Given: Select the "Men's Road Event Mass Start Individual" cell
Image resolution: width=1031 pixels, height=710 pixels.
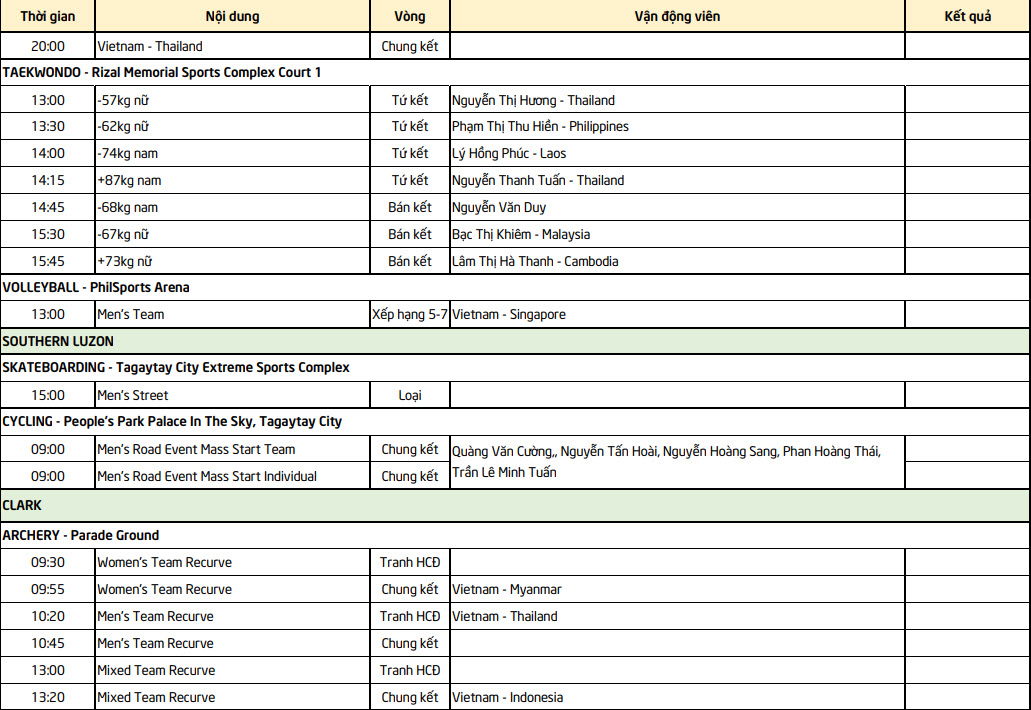Looking at the screenshot, I should [x=207, y=477].
